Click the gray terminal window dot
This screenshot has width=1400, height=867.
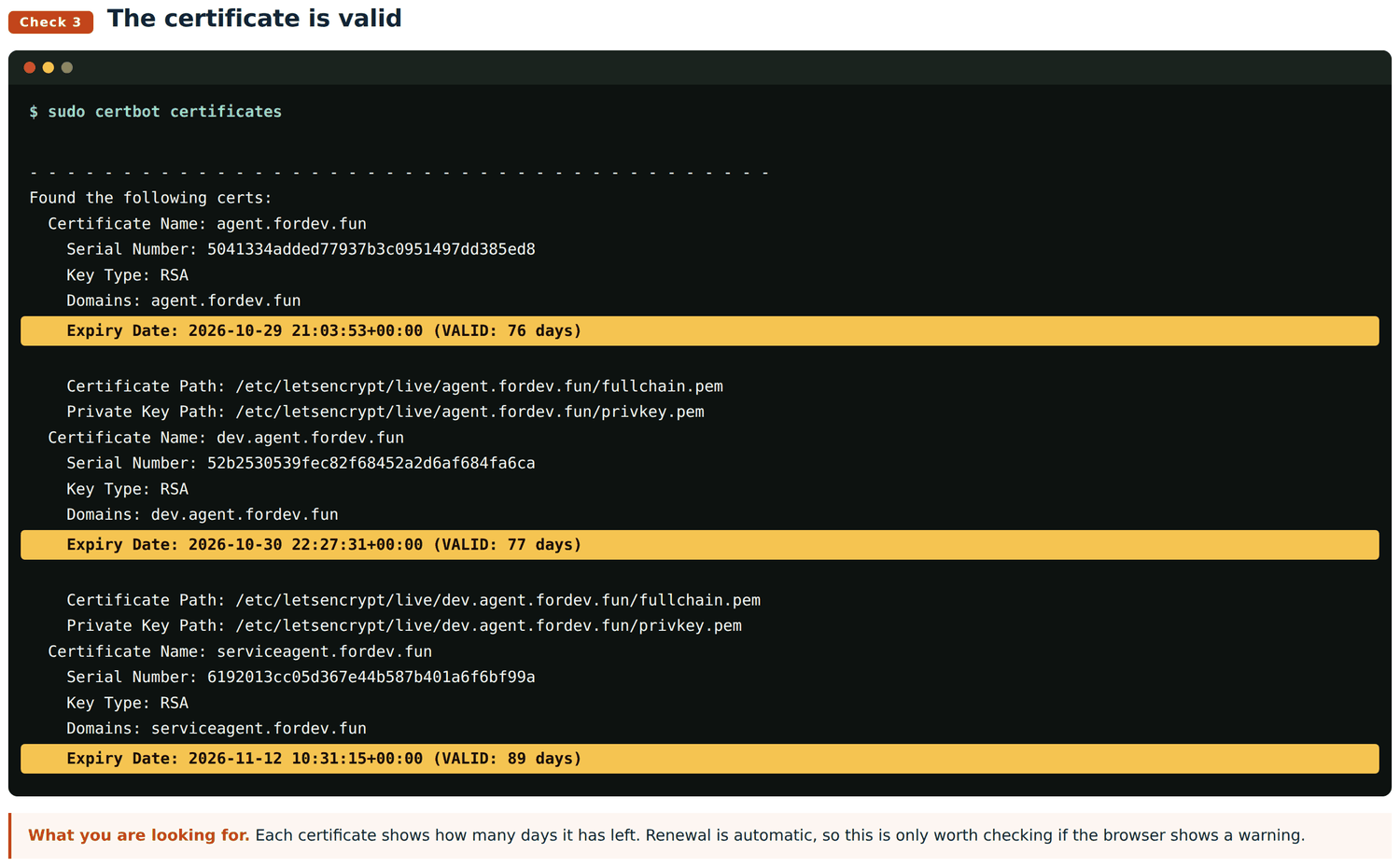pos(67,67)
